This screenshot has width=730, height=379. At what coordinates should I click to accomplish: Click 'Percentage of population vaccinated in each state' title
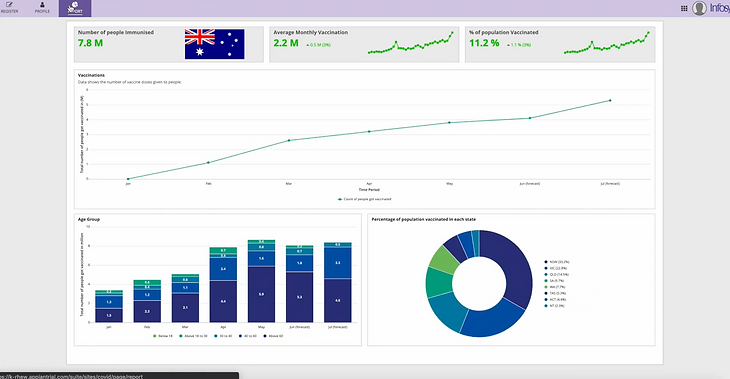click(x=424, y=219)
